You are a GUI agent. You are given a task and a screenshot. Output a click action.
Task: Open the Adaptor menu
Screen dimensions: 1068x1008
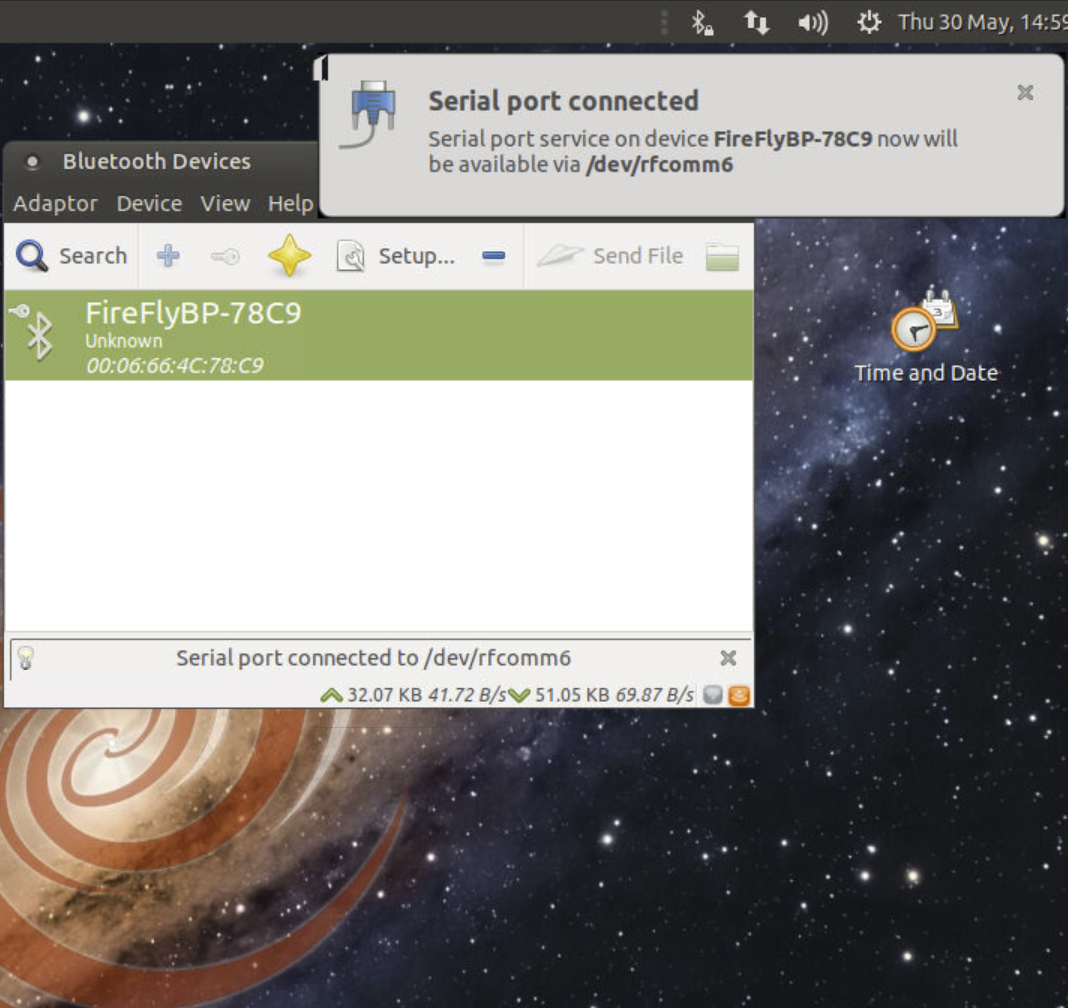click(55, 204)
